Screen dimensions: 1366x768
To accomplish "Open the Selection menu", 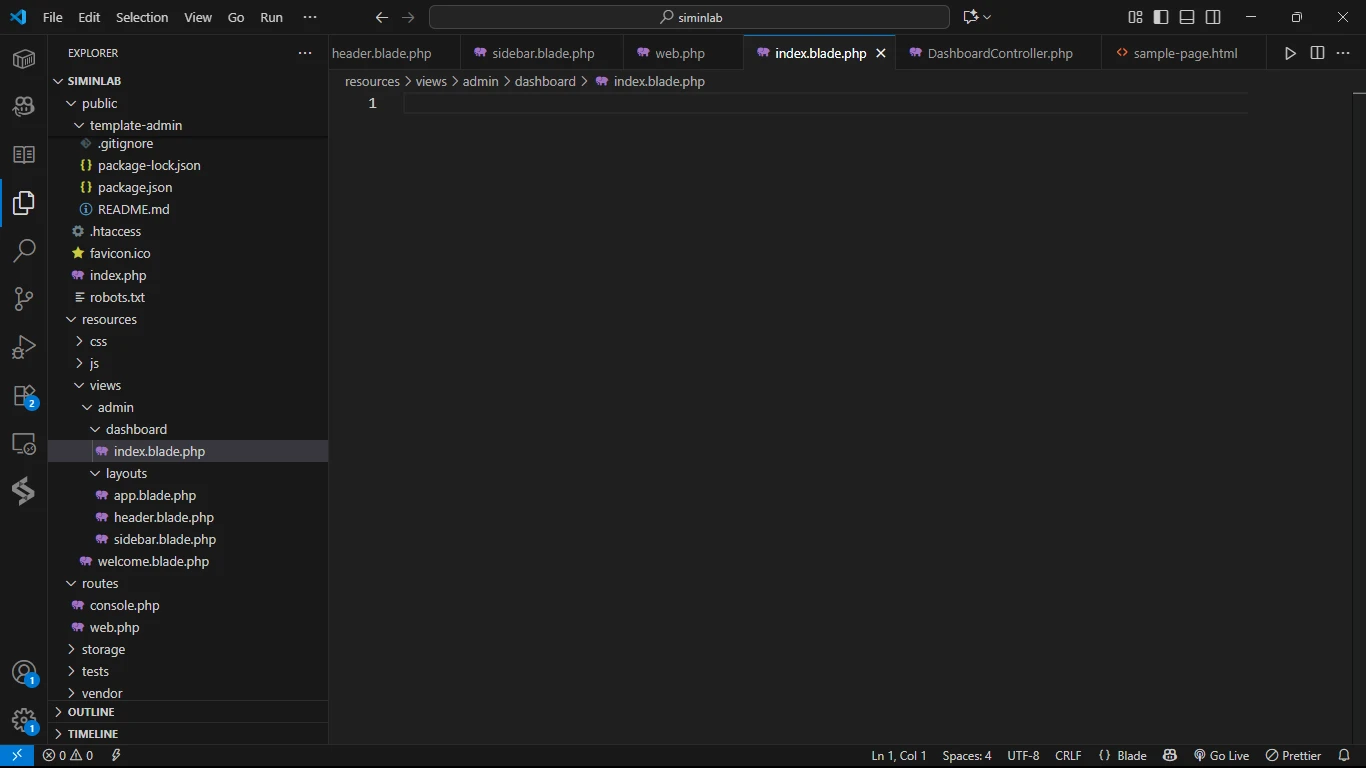I will pyautogui.click(x=142, y=17).
